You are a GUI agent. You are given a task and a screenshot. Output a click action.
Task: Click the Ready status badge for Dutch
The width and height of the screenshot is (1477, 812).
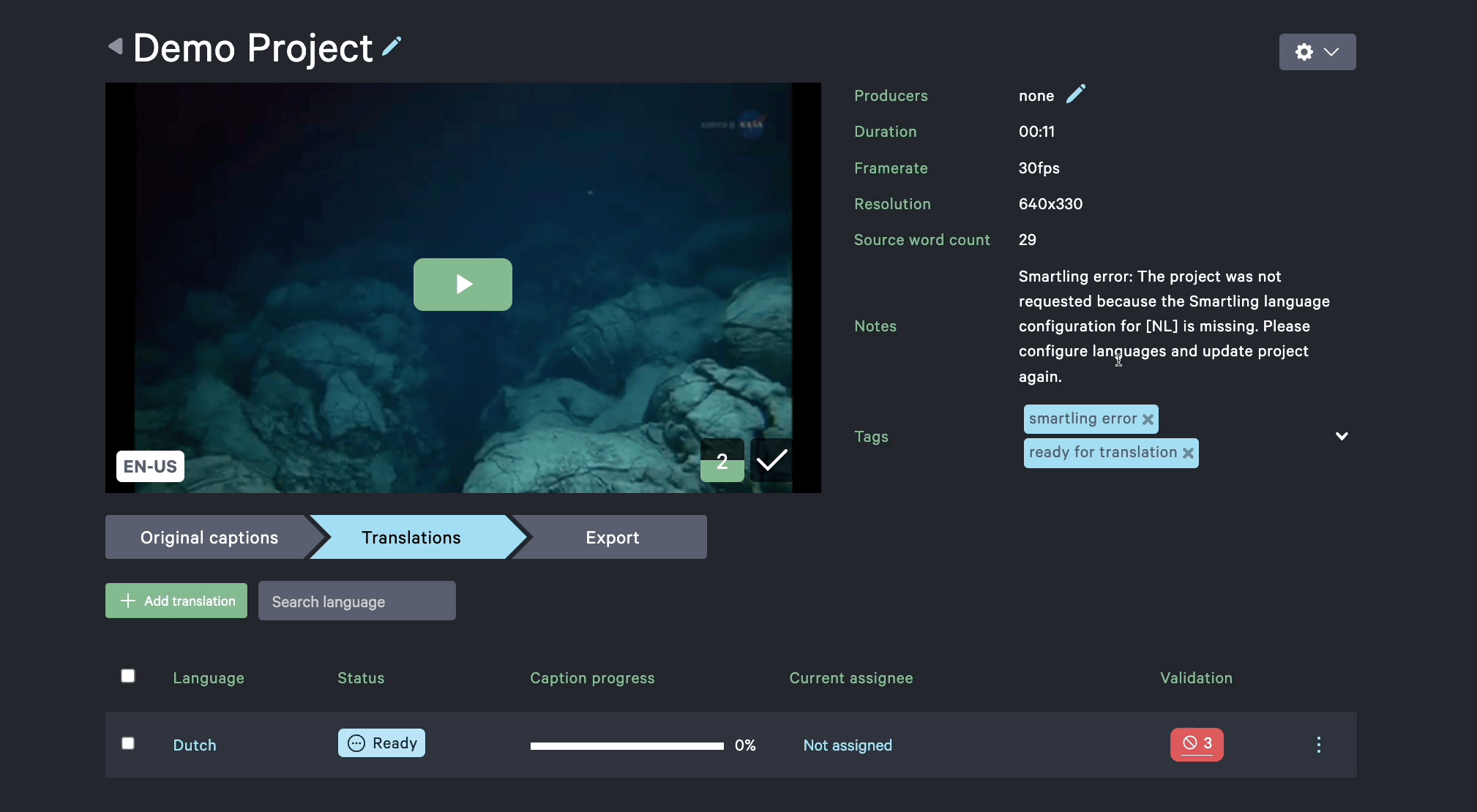(x=381, y=743)
